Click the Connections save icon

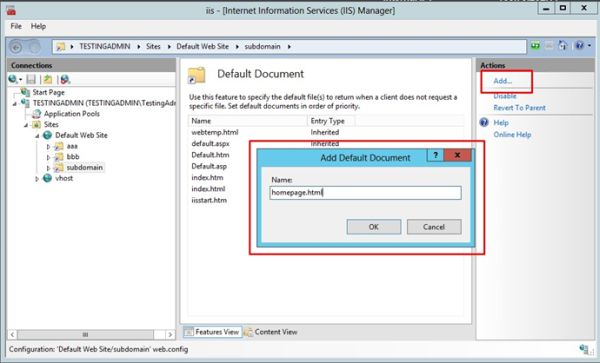tap(31, 79)
